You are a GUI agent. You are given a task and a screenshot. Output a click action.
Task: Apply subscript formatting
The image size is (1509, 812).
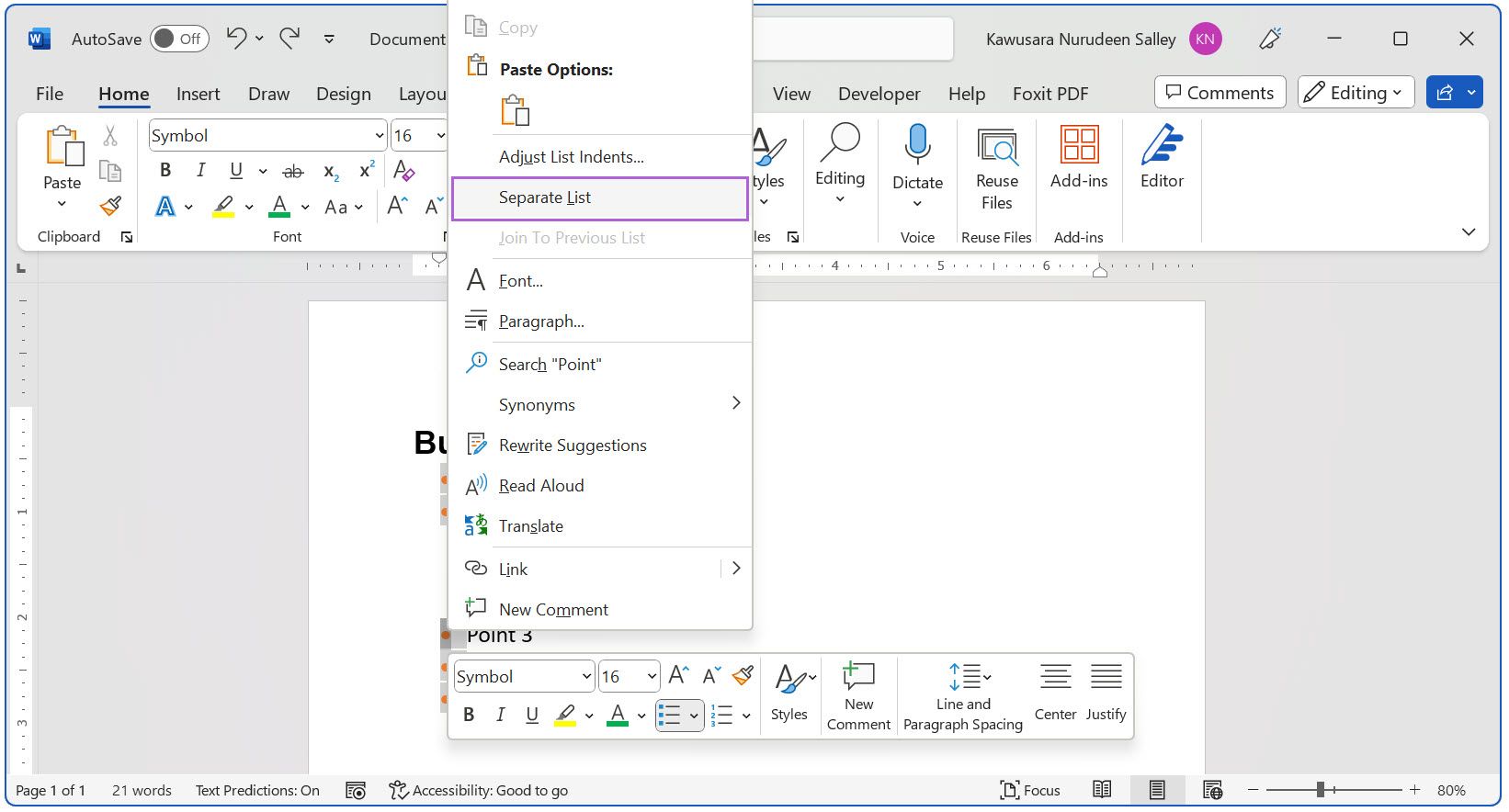[x=332, y=171]
